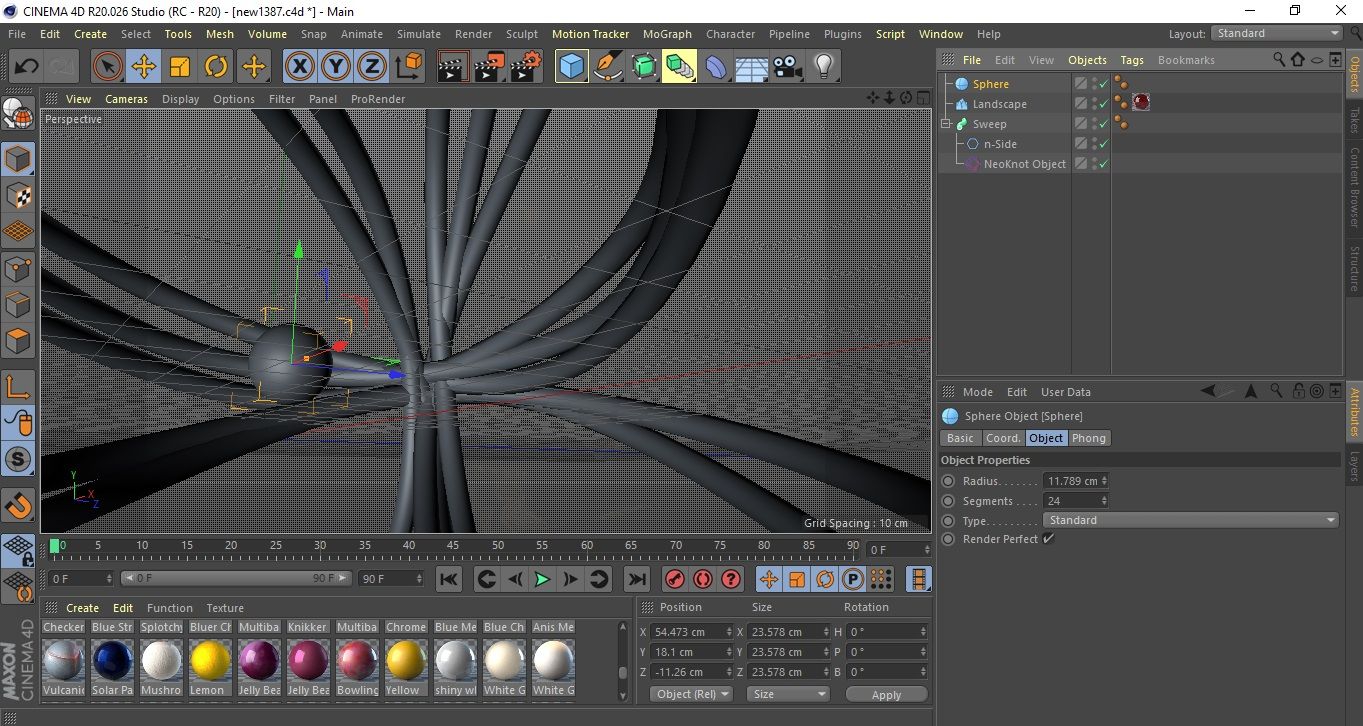Toggle Rotation keyframe recording

tap(825, 579)
